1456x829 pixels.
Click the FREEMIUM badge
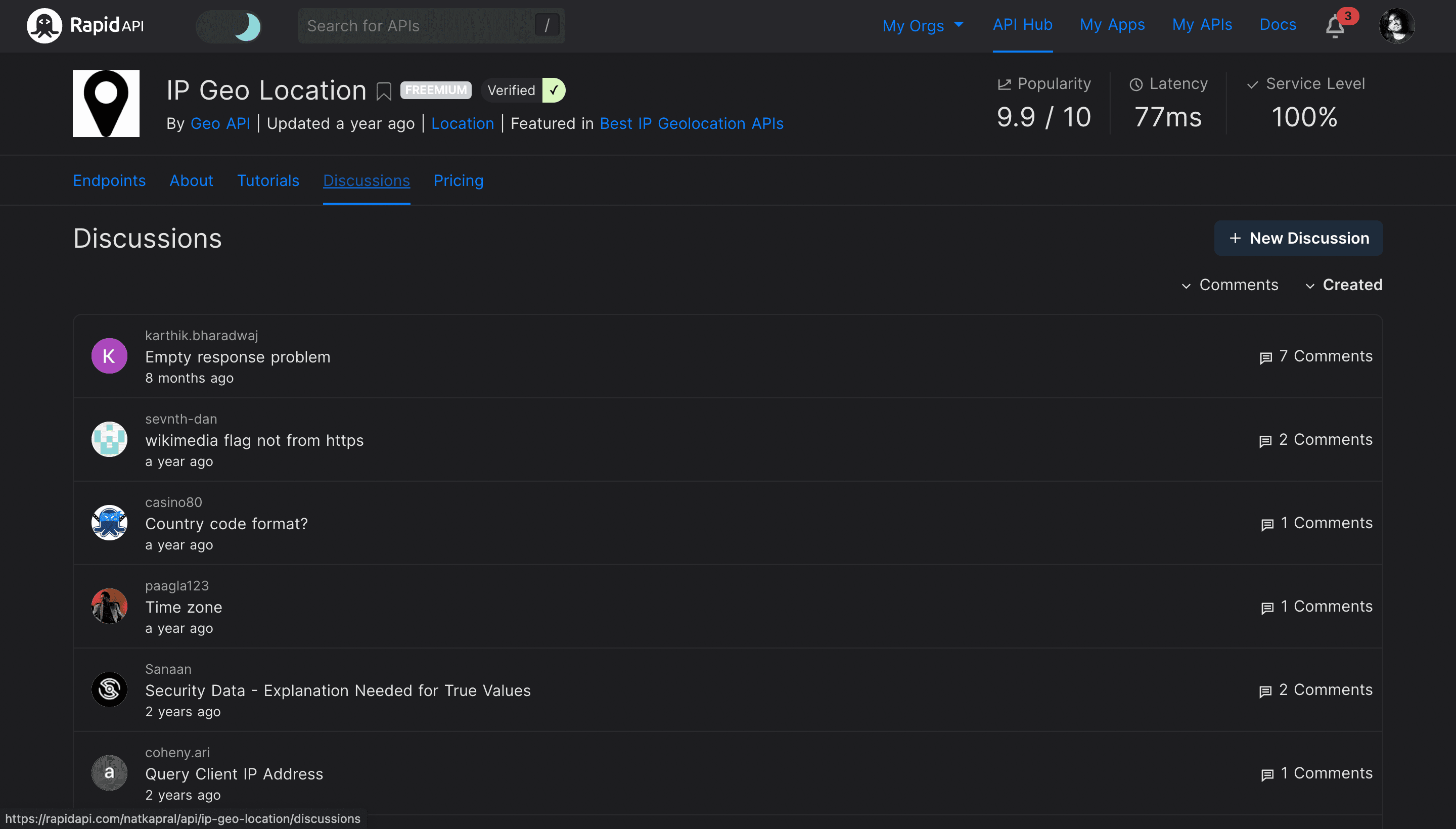(436, 90)
